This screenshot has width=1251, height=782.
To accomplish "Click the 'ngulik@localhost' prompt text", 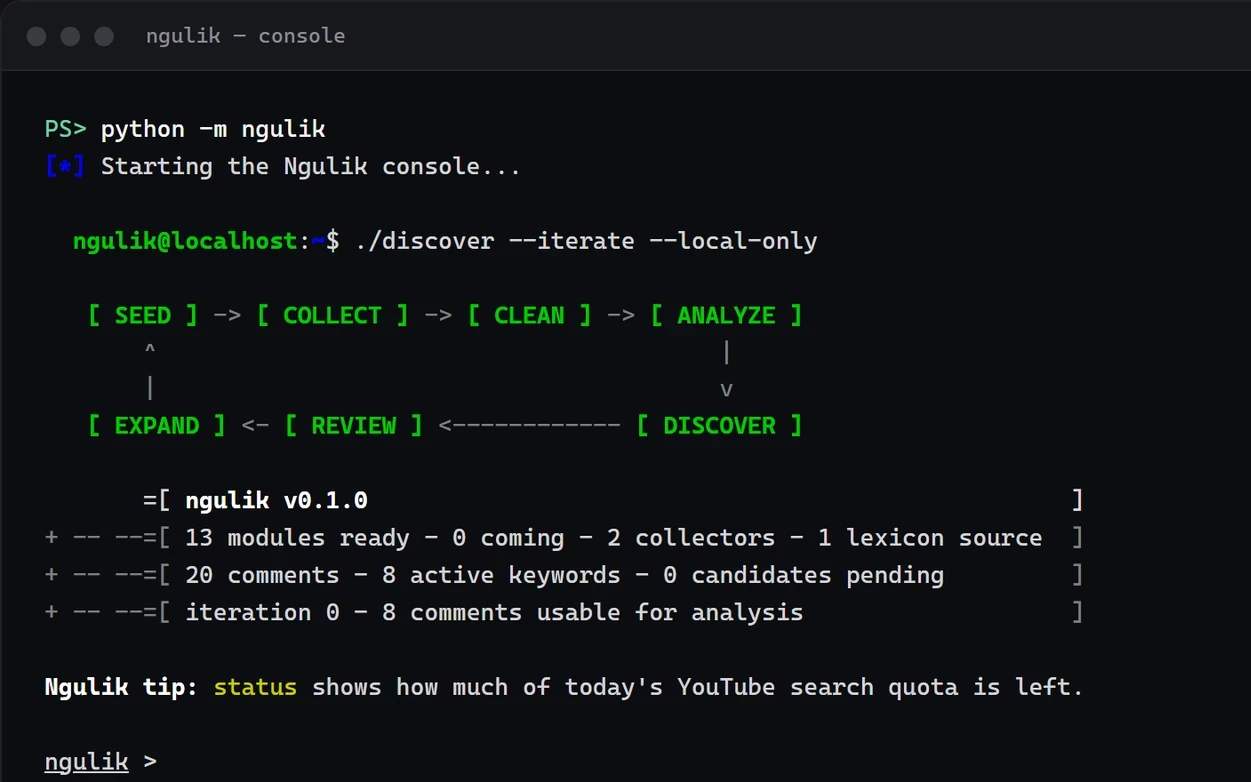I will point(185,241).
